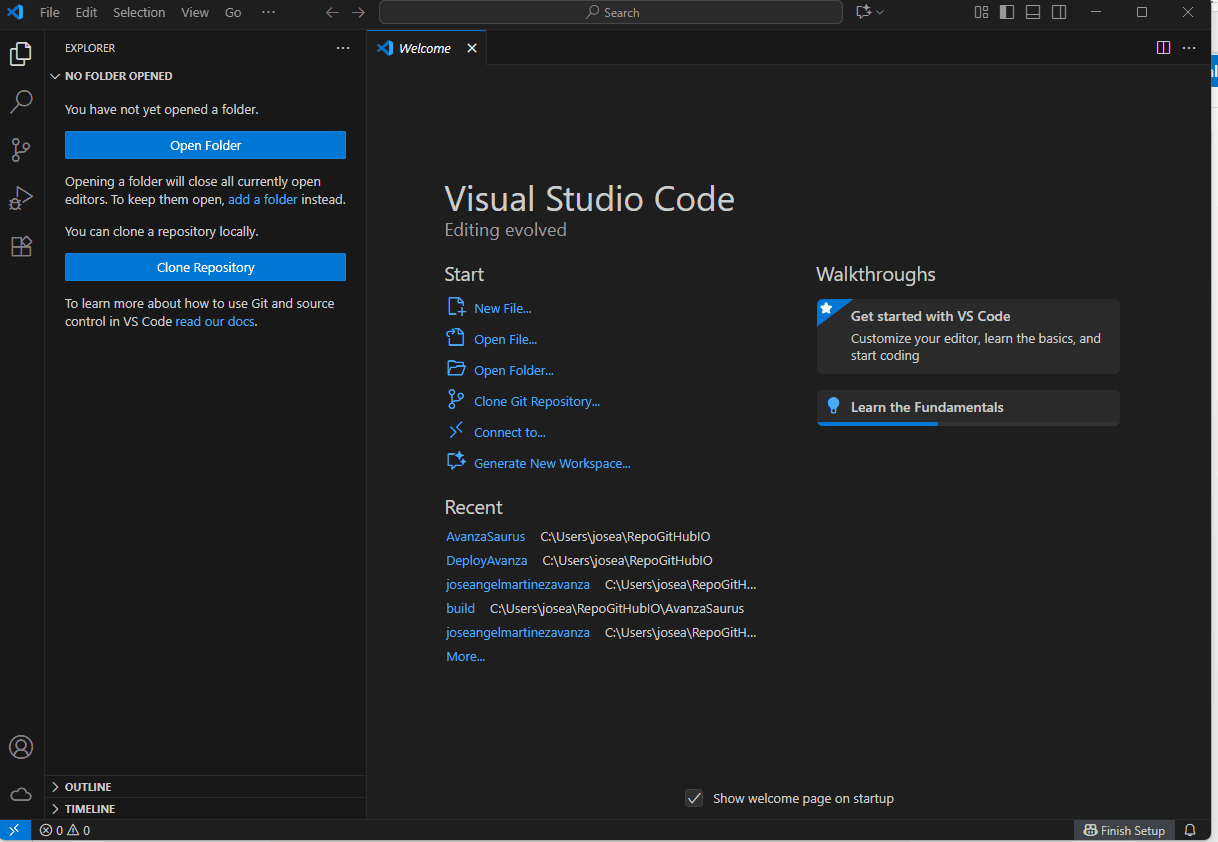Open the File menu

click(50, 12)
